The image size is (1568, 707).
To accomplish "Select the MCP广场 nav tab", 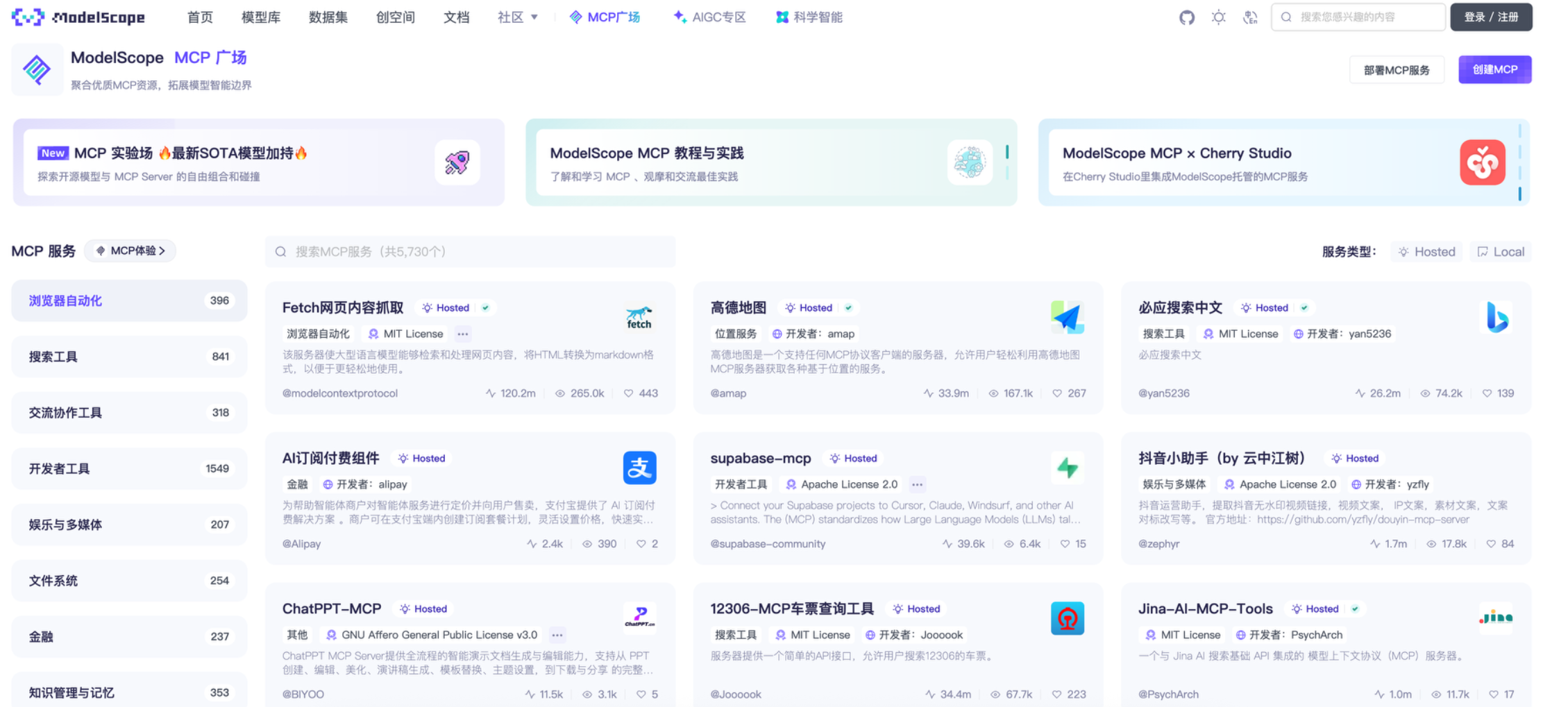I will pyautogui.click(x=605, y=17).
